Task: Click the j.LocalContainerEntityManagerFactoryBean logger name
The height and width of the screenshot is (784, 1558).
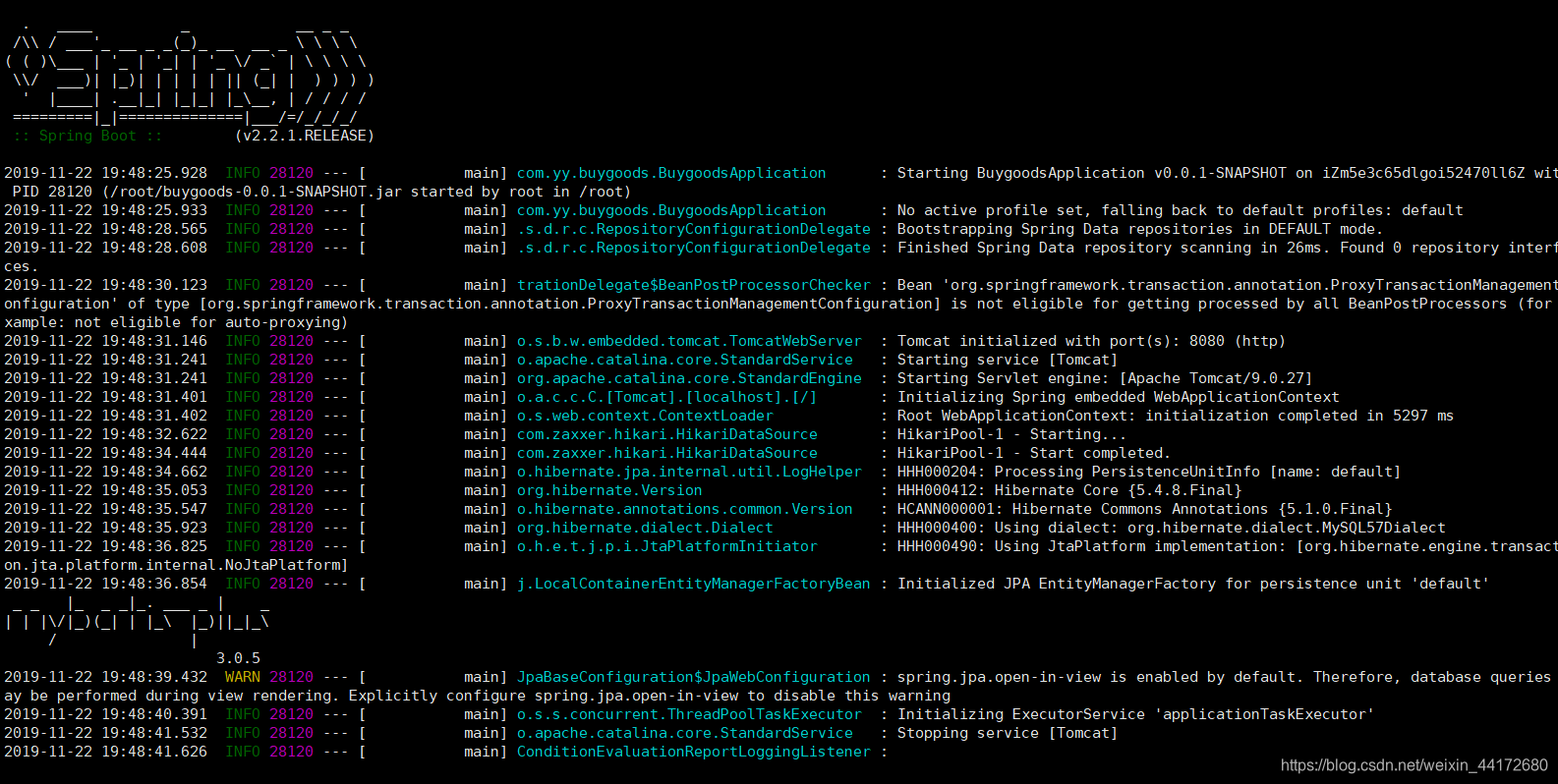Action: (694, 584)
